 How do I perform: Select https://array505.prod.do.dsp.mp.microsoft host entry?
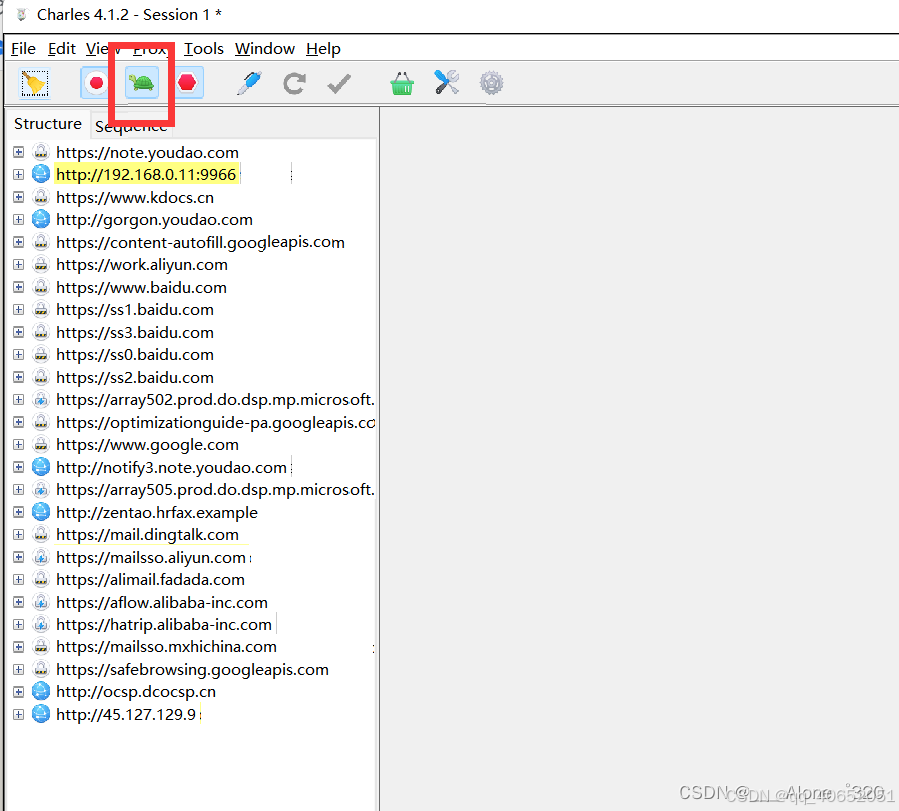215,489
